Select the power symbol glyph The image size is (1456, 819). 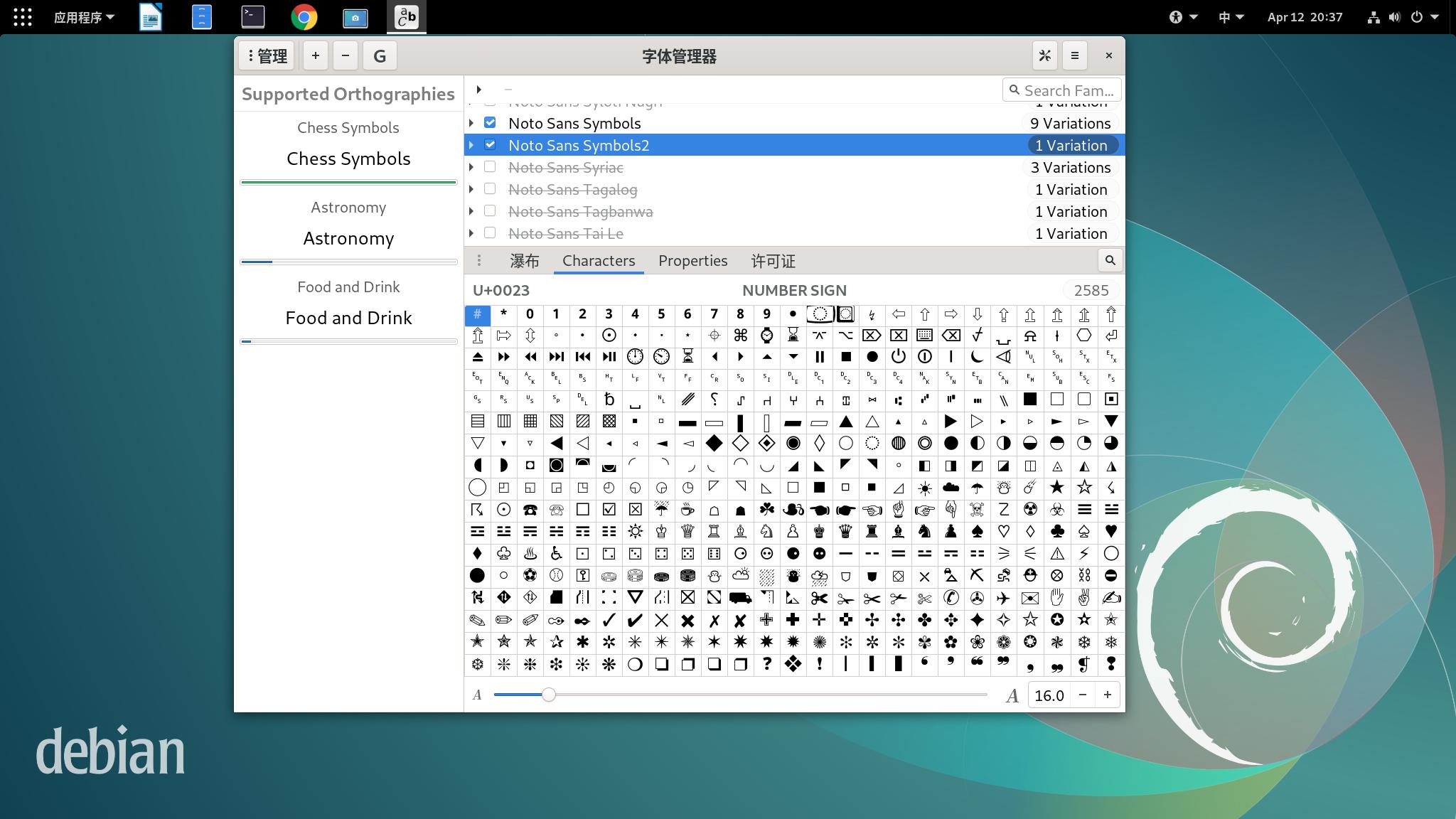(899, 356)
